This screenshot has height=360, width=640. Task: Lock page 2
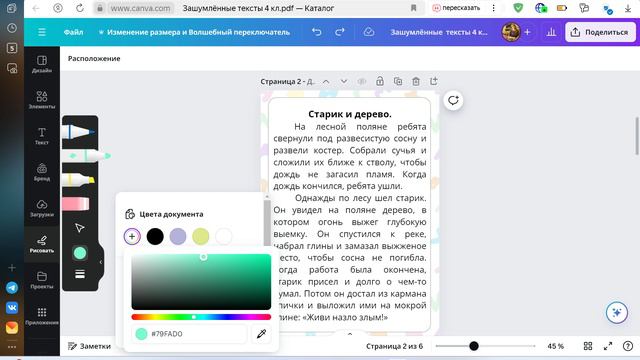[x=380, y=81]
